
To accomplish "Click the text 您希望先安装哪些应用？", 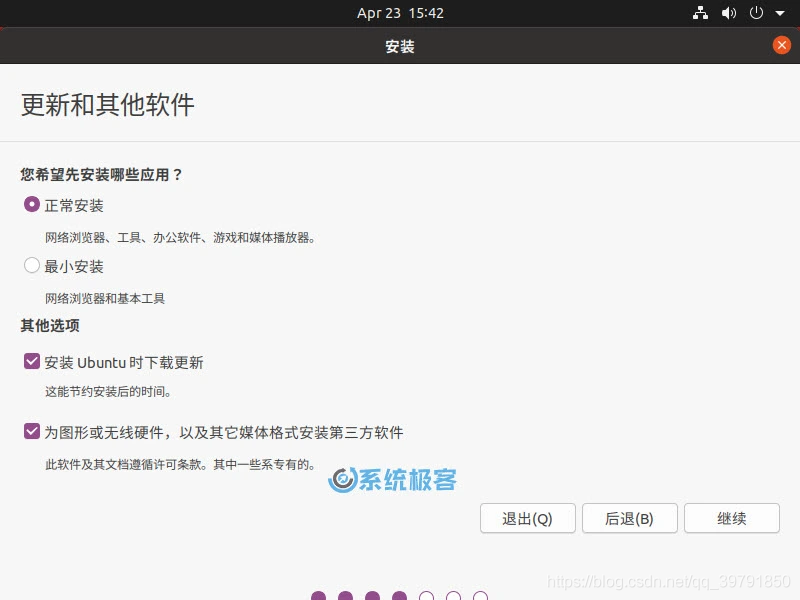I will [101, 174].
